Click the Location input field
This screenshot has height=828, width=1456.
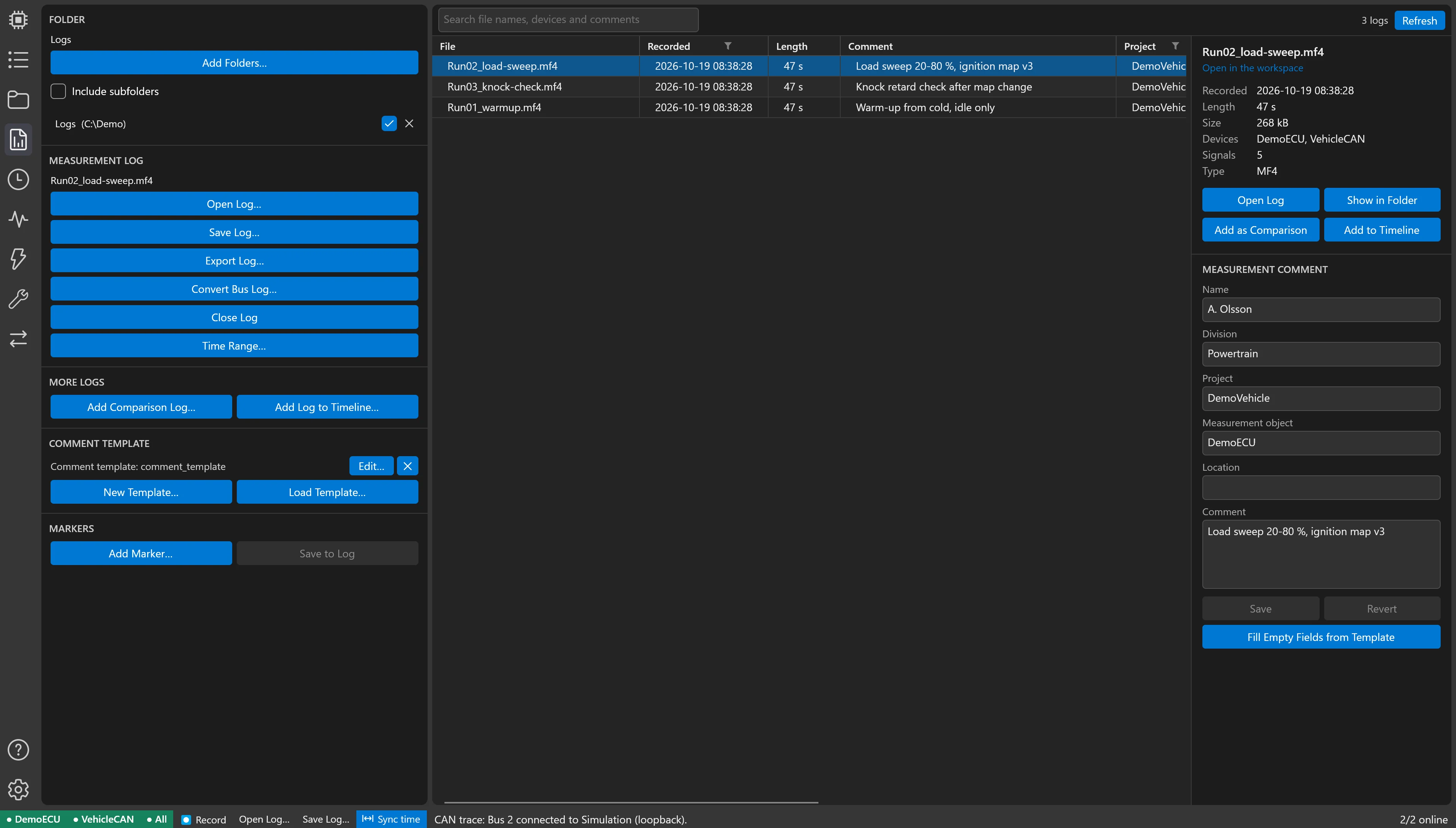pos(1321,487)
